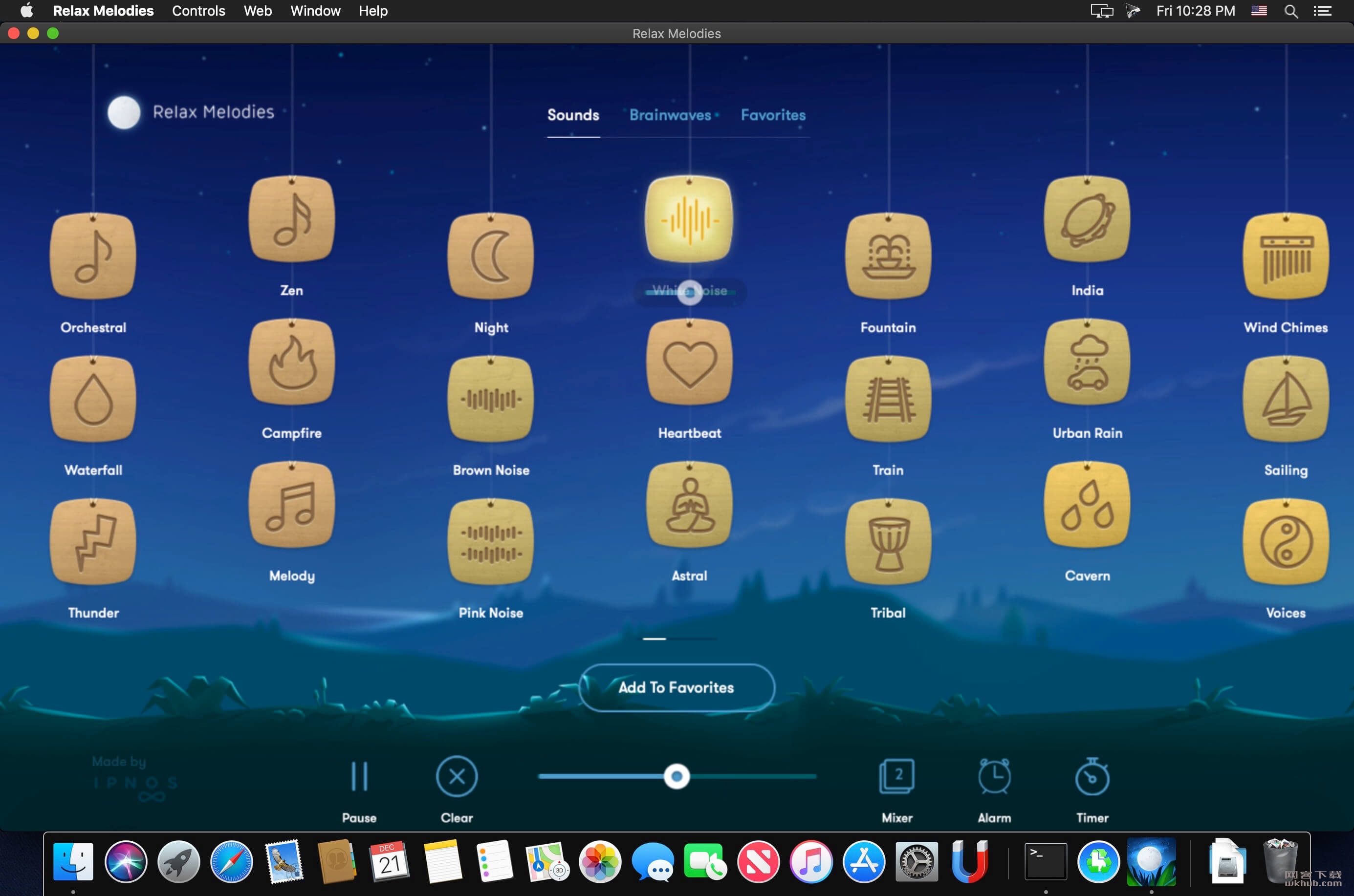Toggle the Cavern drips sound tile
Screen dimensions: 1354x896
[x=1087, y=505]
